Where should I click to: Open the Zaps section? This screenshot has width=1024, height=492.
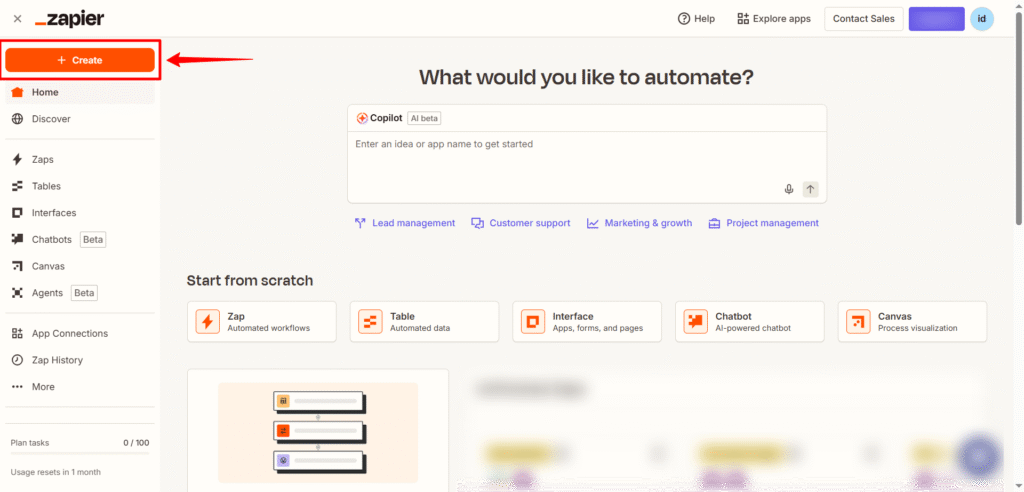pyautogui.click(x=80, y=159)
